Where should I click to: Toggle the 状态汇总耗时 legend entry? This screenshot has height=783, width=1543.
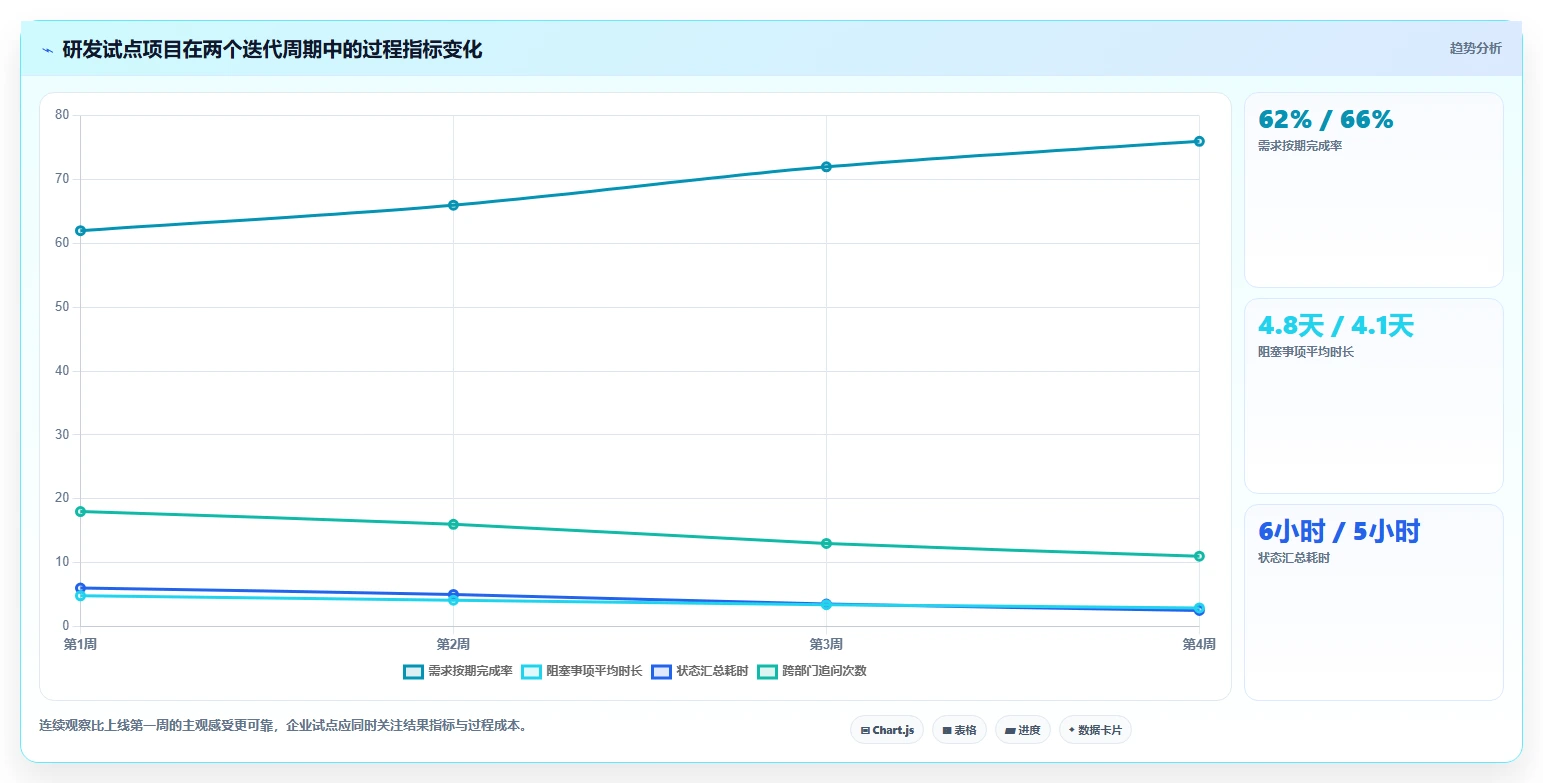point(699,671)
